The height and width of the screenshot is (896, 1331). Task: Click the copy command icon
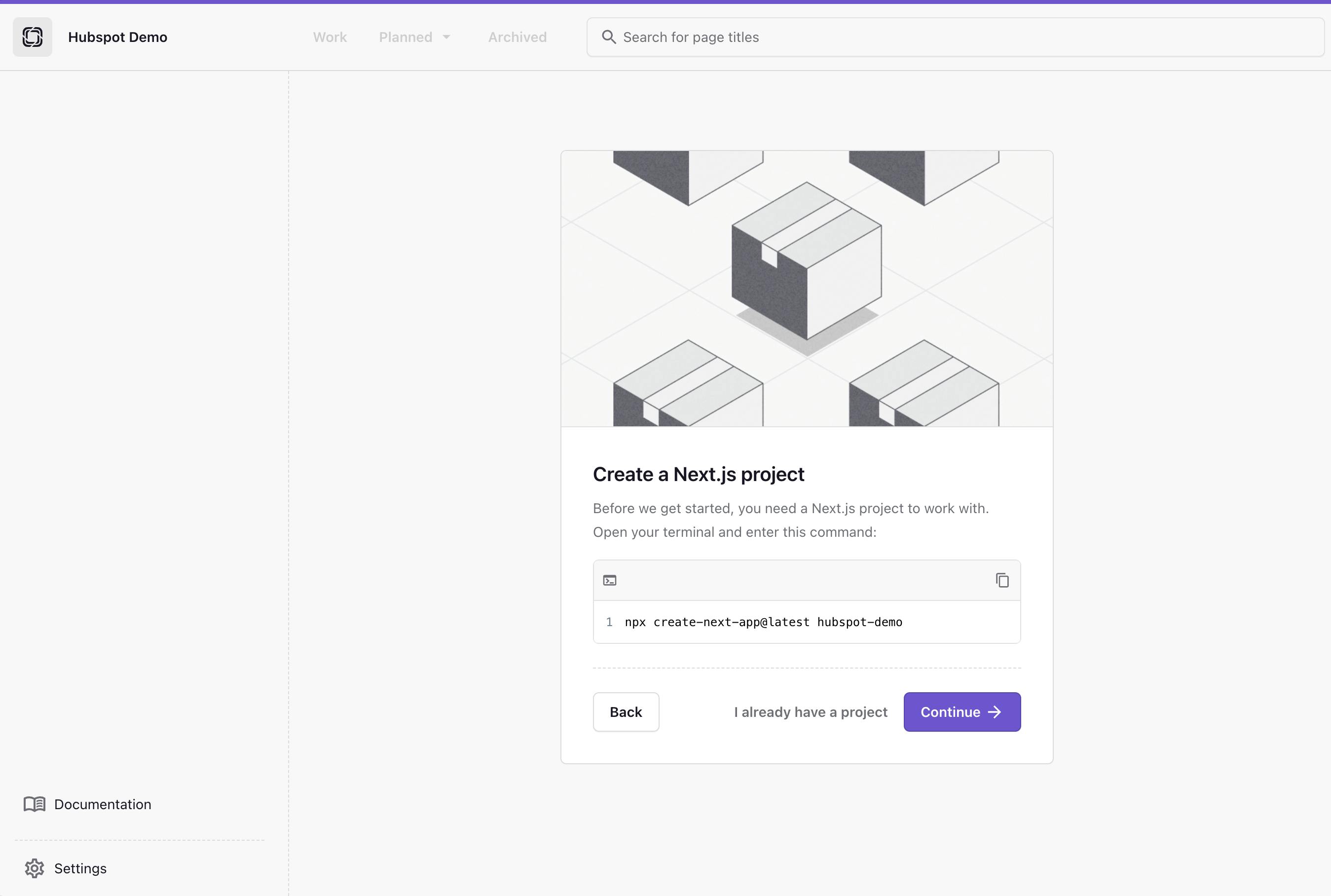tap(1002, 581)
